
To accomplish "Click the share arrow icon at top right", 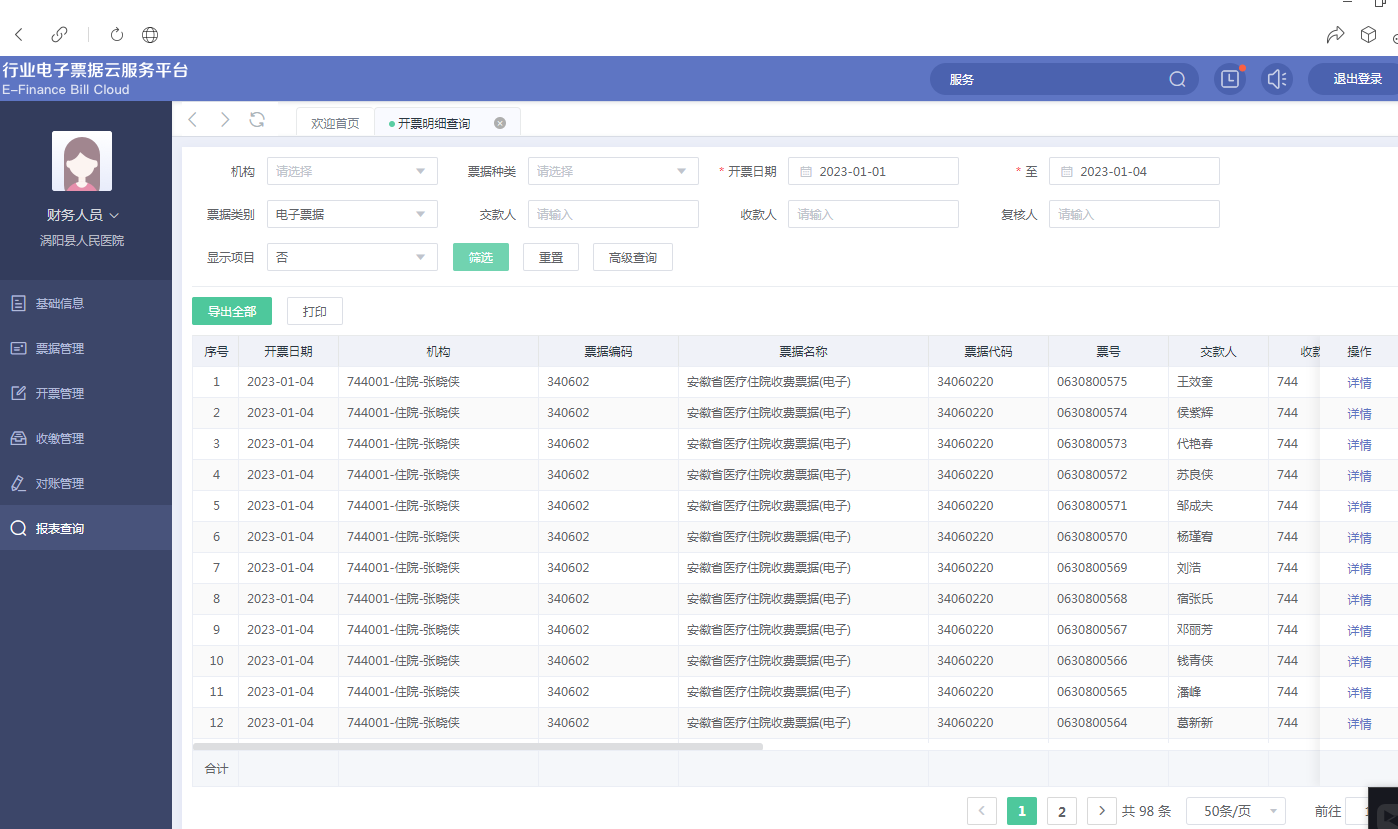I will pos(1334,35).
